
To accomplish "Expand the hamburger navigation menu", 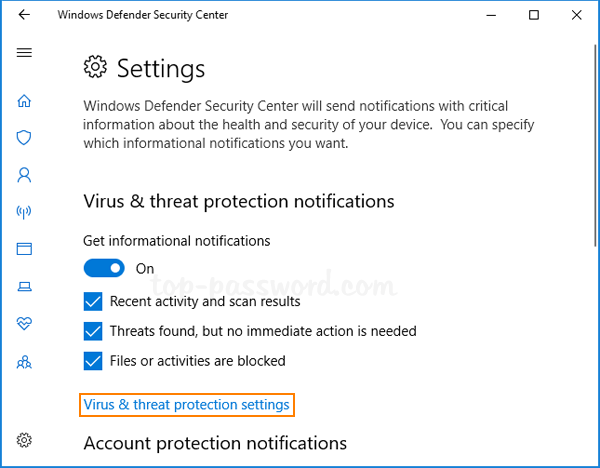I will click(24, 52).
